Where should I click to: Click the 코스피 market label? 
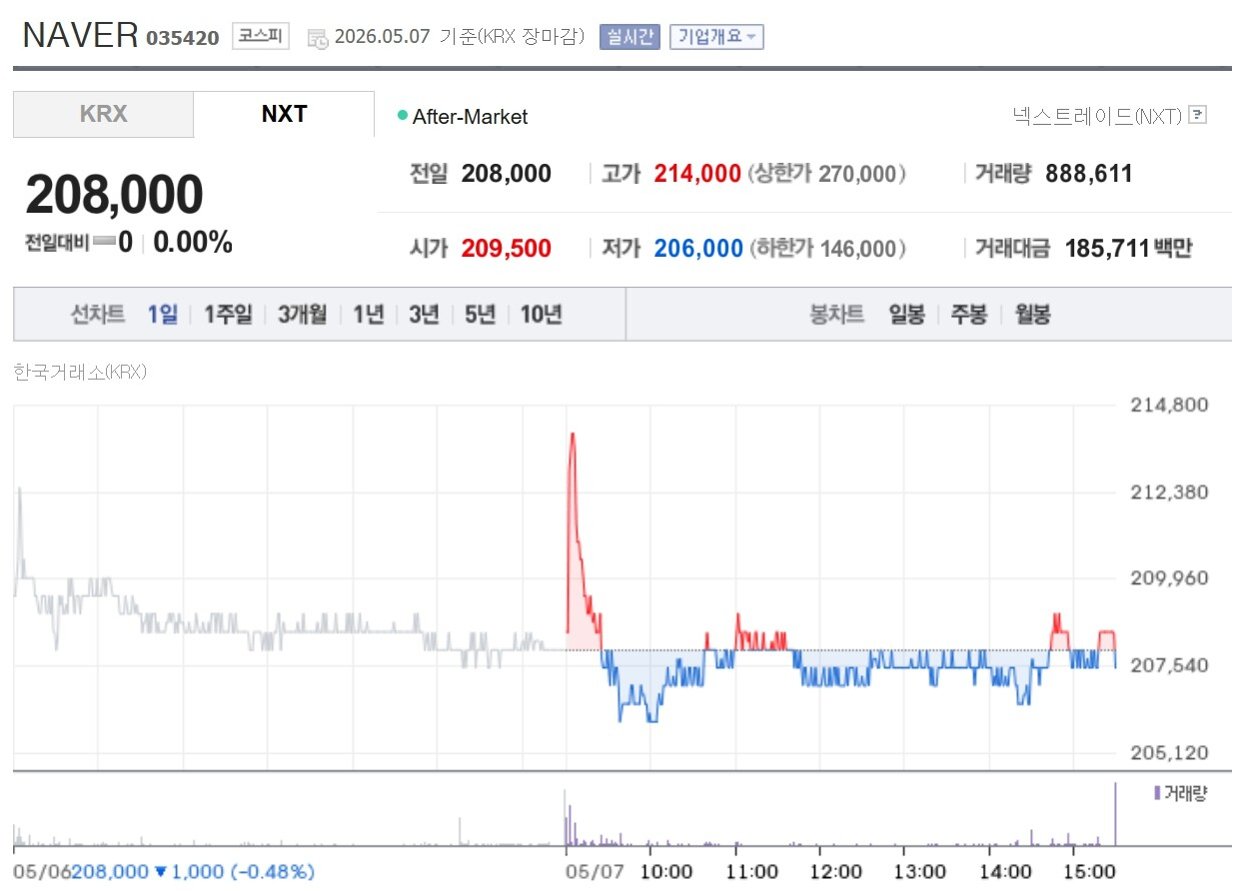pos(260,37)
